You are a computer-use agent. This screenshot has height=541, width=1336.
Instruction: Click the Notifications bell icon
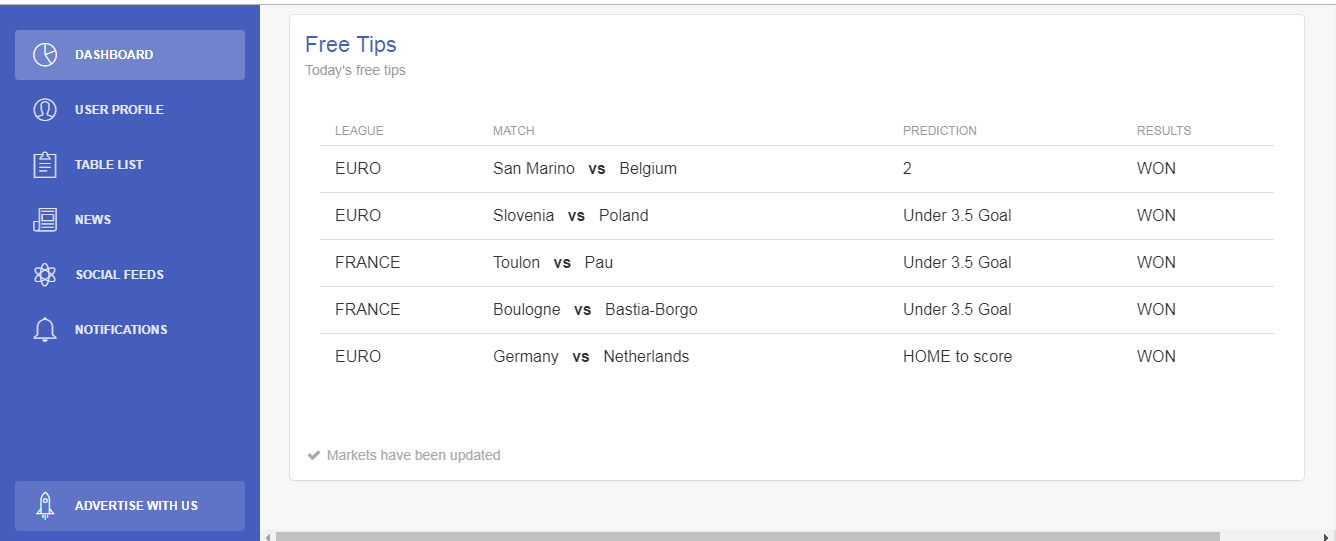point(45,330)
